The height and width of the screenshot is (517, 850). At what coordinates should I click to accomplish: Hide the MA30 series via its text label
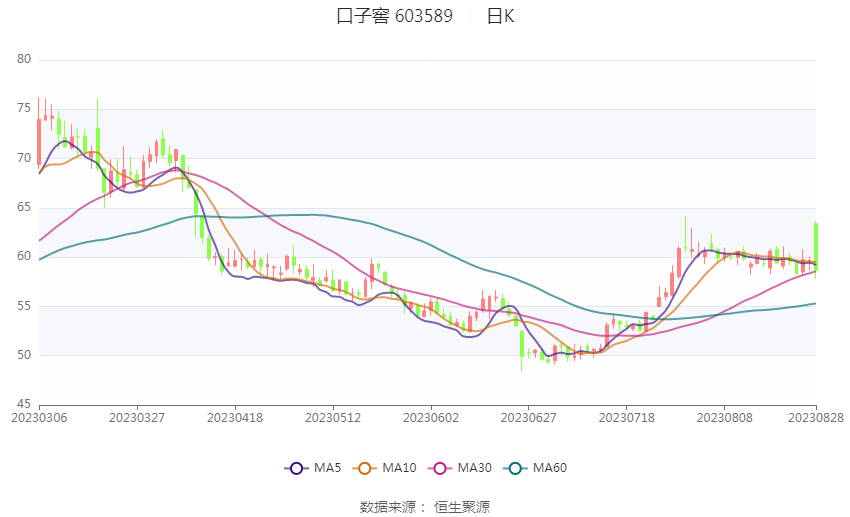[474, 468]
